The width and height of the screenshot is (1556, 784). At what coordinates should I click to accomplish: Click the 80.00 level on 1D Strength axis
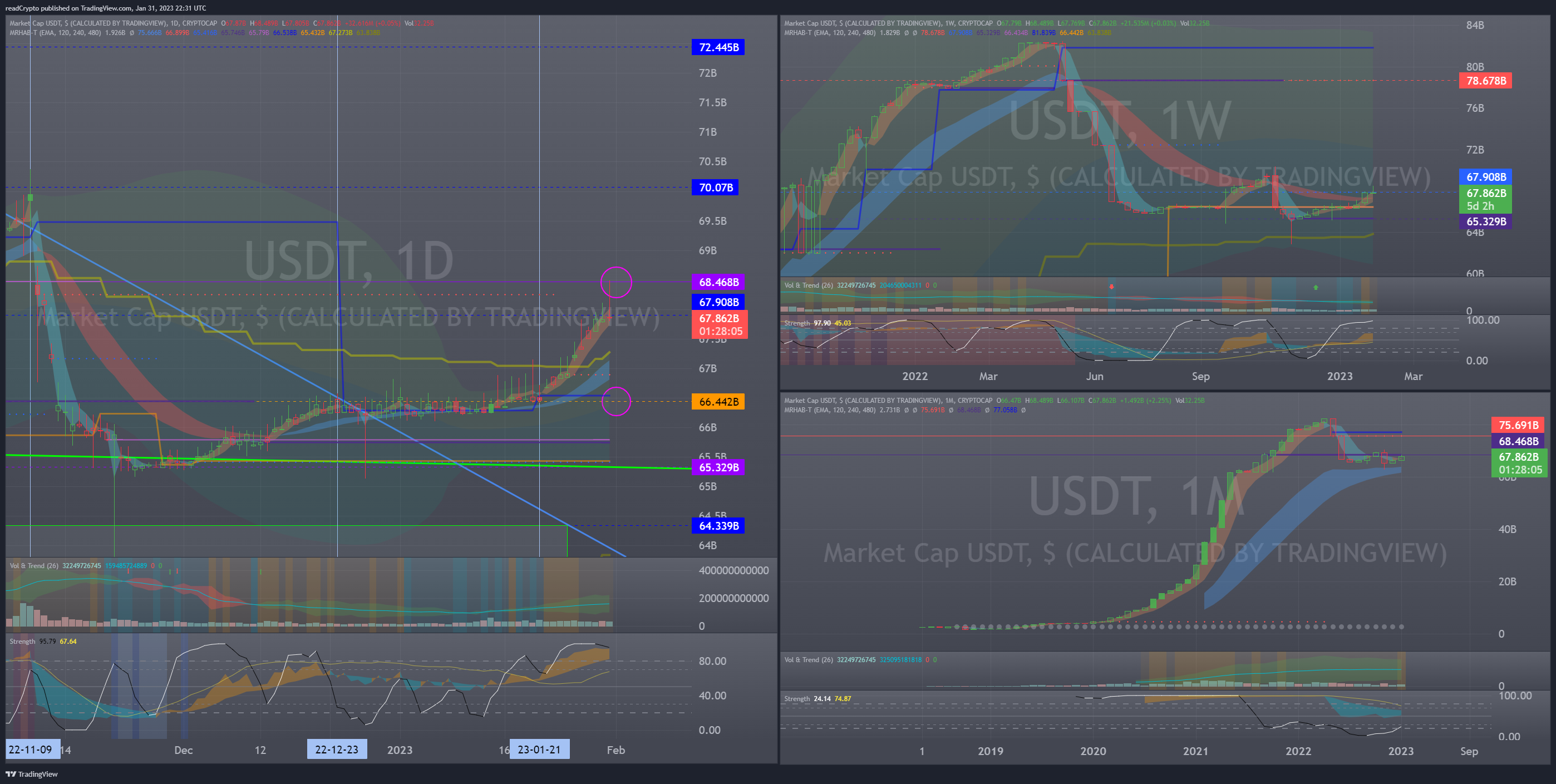tap(712, 662)
